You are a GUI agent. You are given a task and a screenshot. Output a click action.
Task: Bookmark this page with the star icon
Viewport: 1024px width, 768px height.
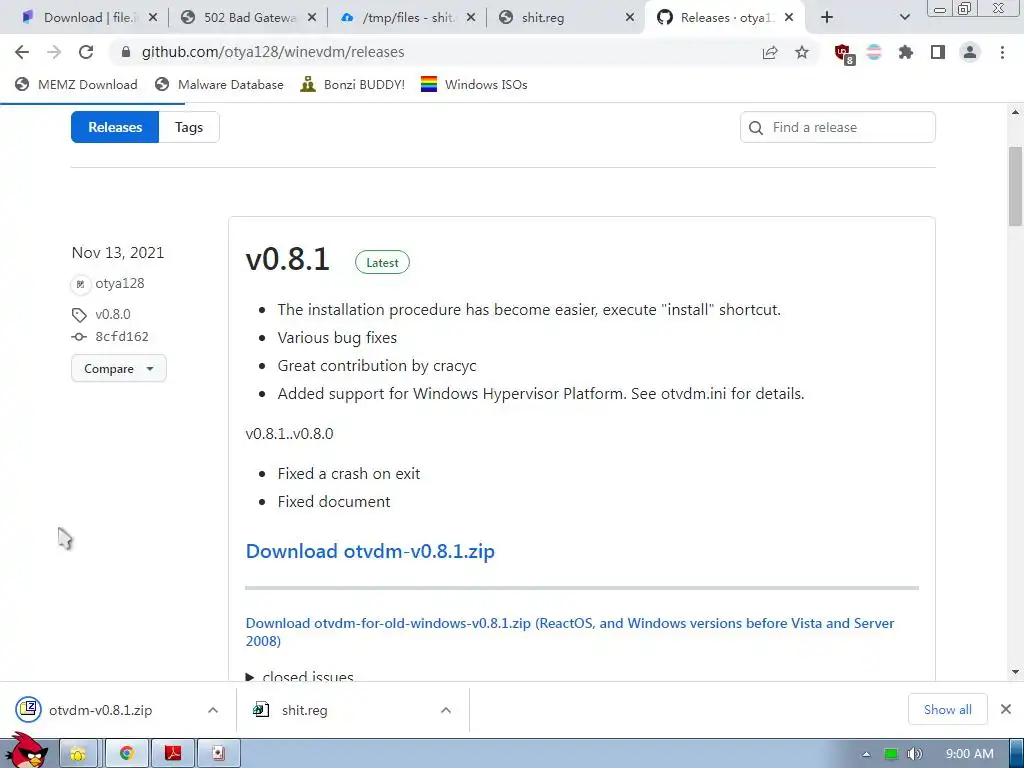coord(802,52)
